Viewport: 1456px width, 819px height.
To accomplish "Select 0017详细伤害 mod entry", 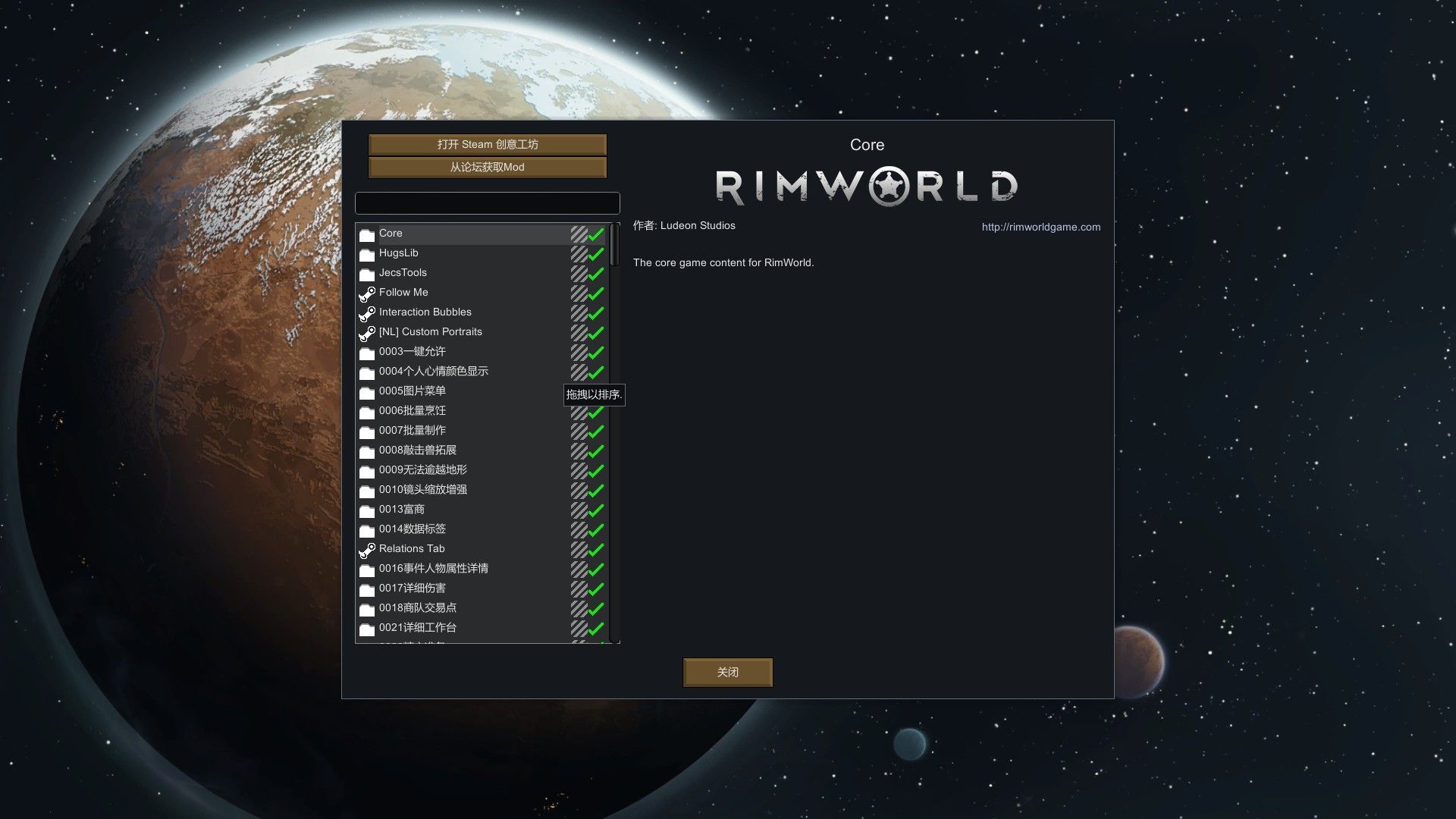I will 482,589.
